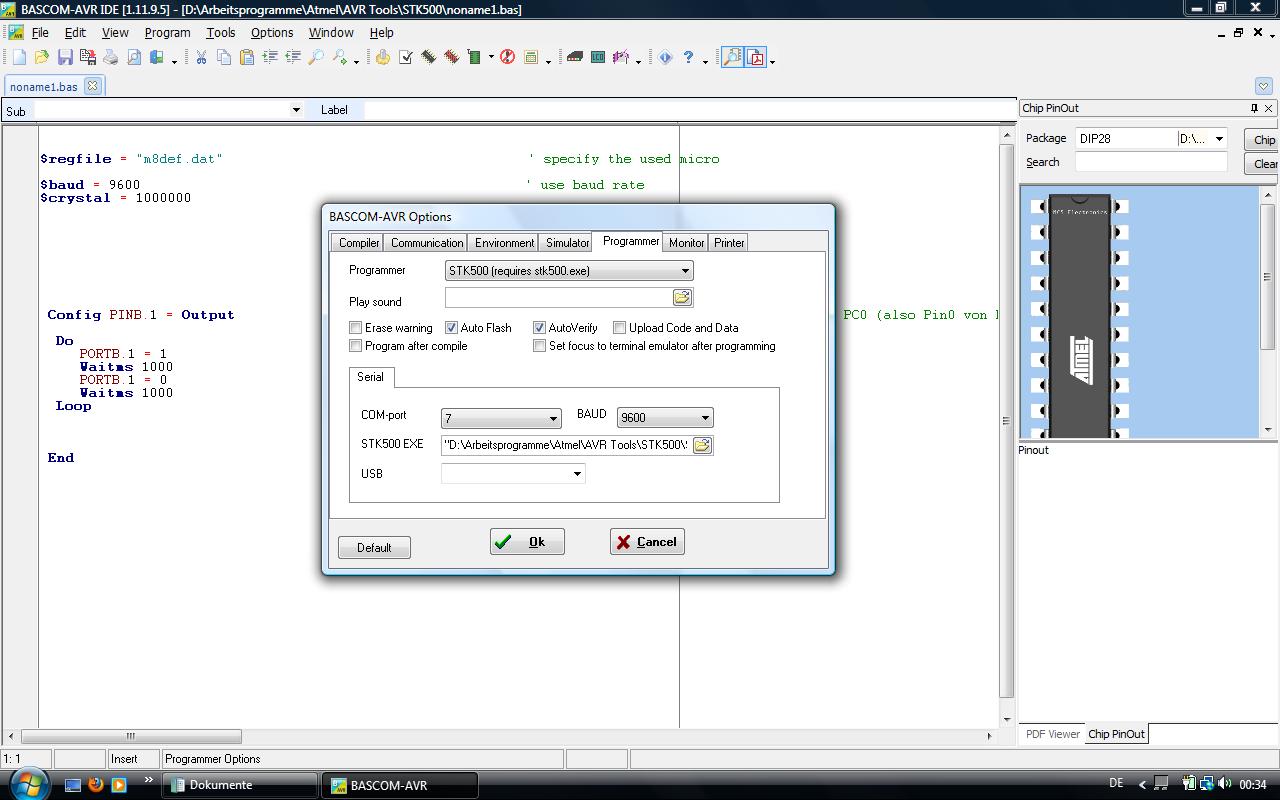Enable Program after compile

[355, 346]
